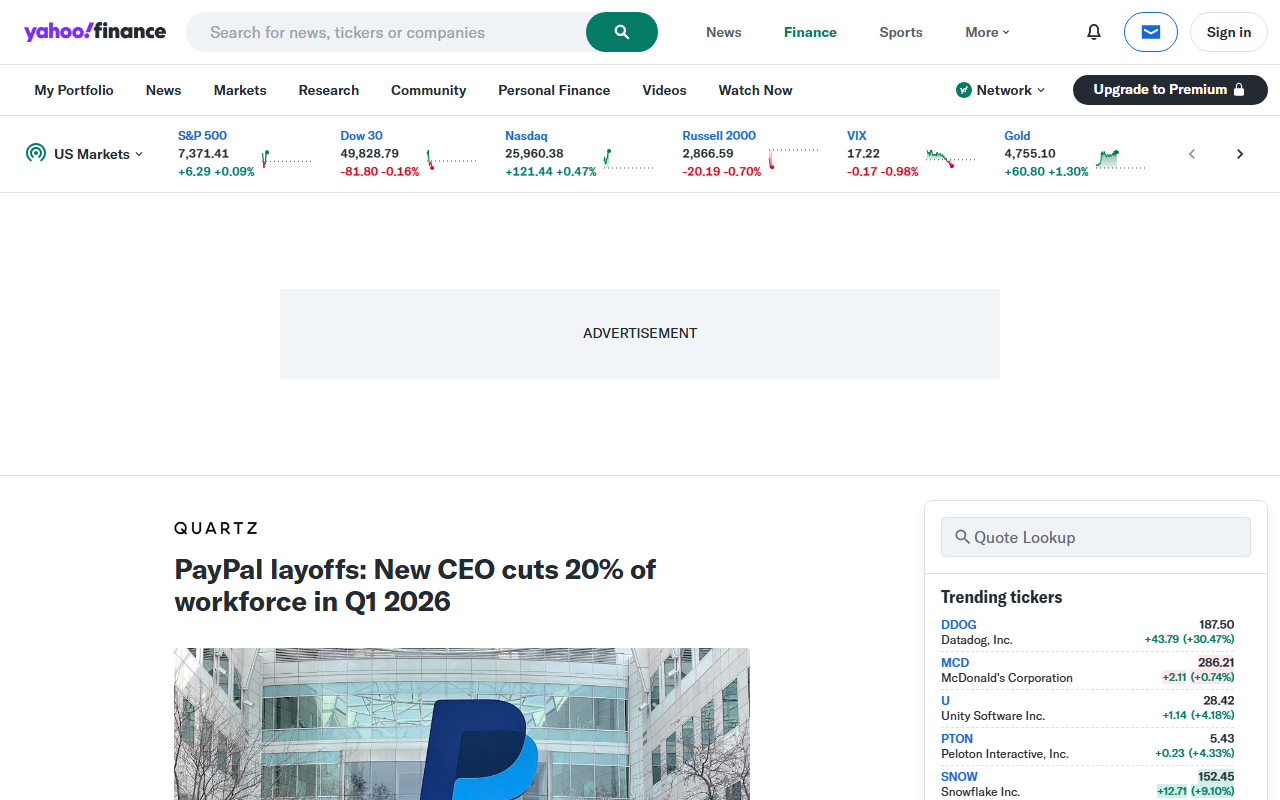Image resolution: width=1280 pixels, height=800 pixels.
Task: Open the S&P 500 index link
Action: 202,135
